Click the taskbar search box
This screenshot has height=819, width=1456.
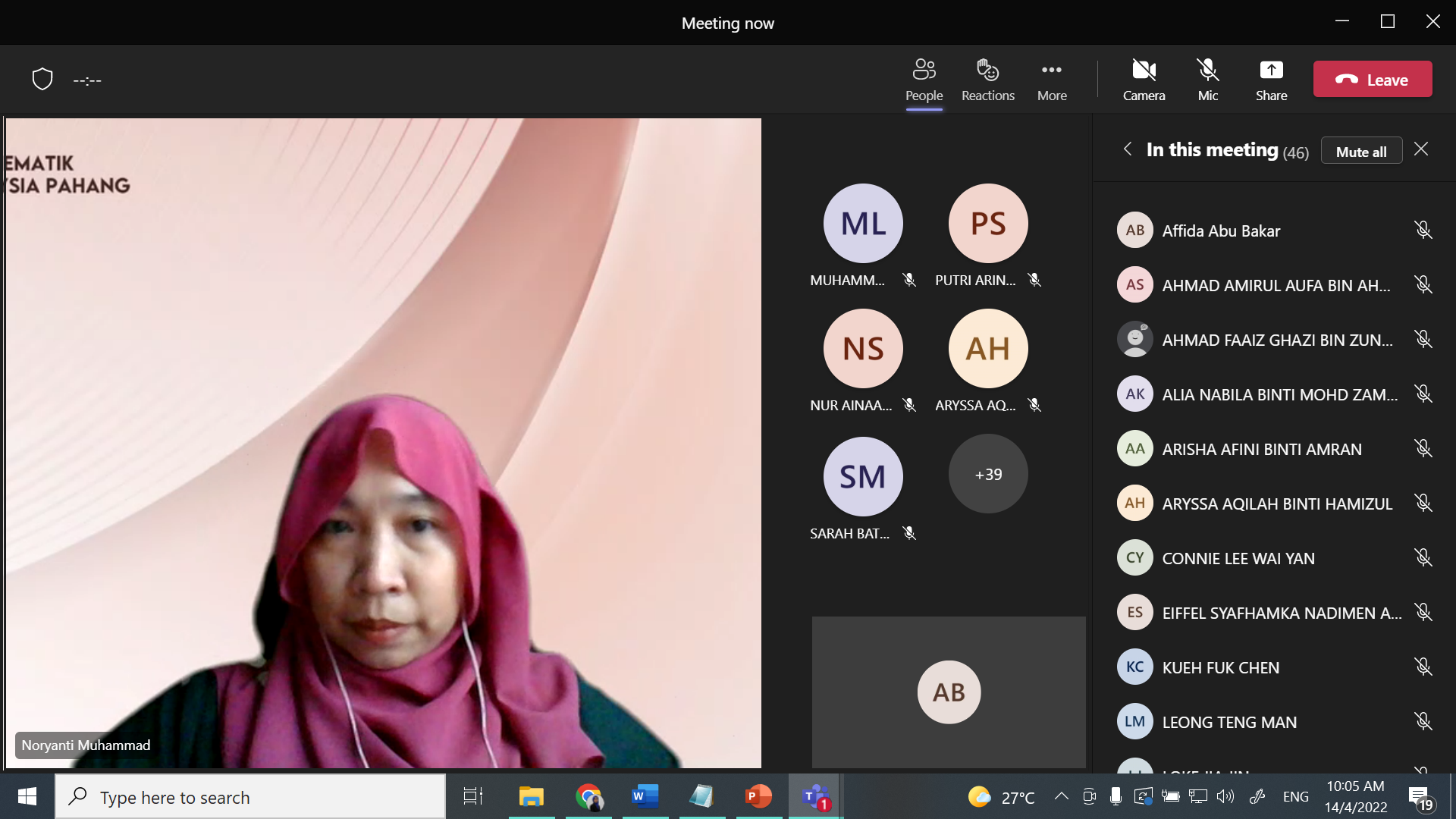point(250,796)
